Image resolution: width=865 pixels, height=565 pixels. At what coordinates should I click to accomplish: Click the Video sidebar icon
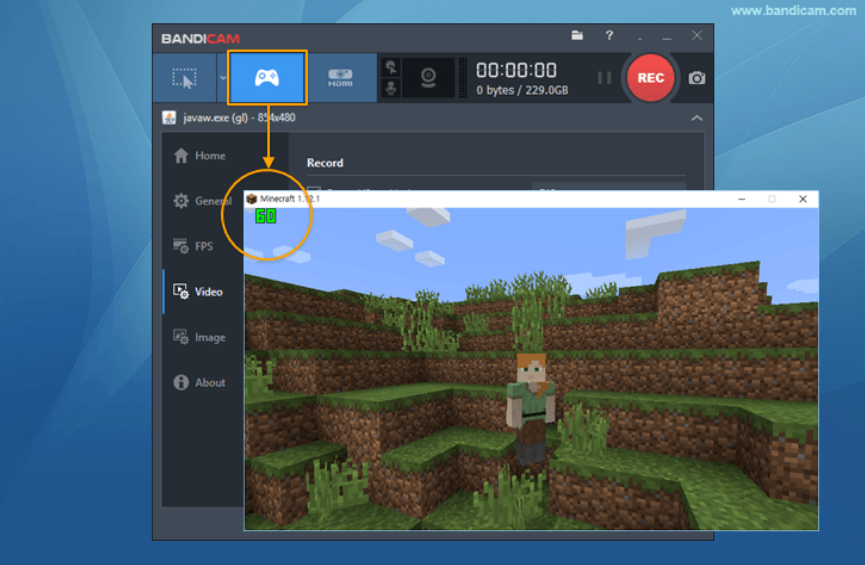[181, 291]
